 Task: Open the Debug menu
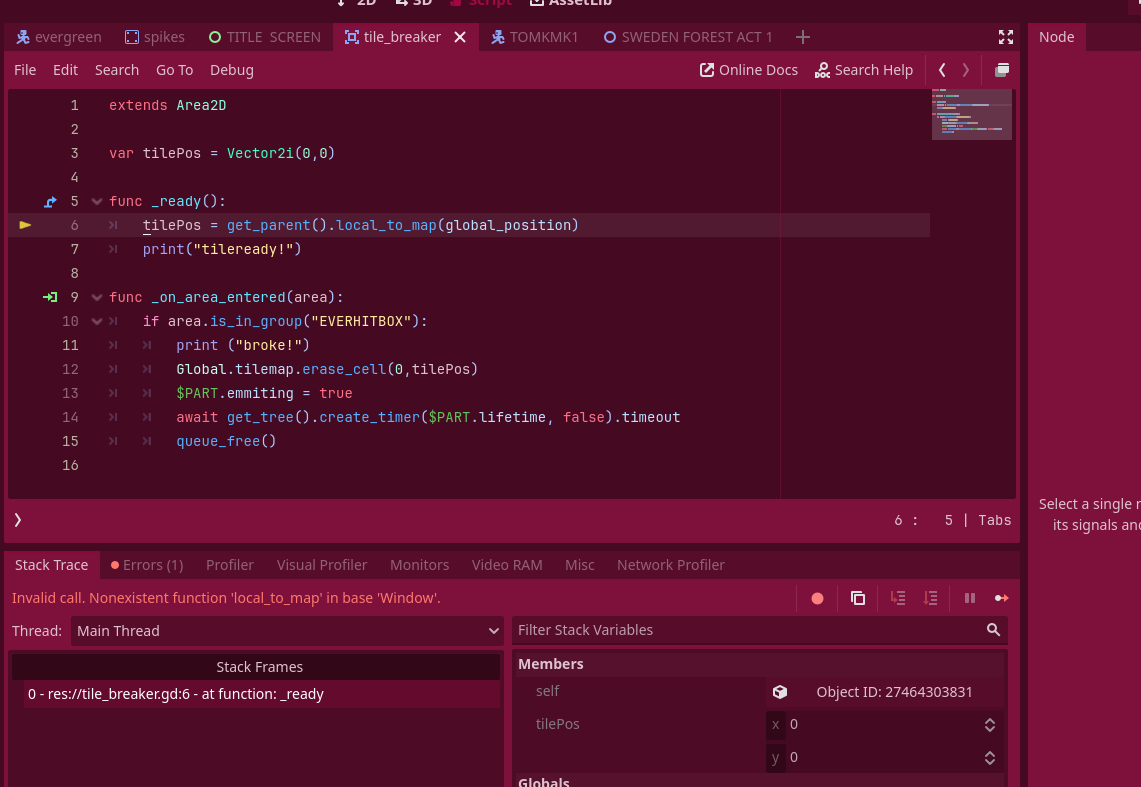coord(231,70)
